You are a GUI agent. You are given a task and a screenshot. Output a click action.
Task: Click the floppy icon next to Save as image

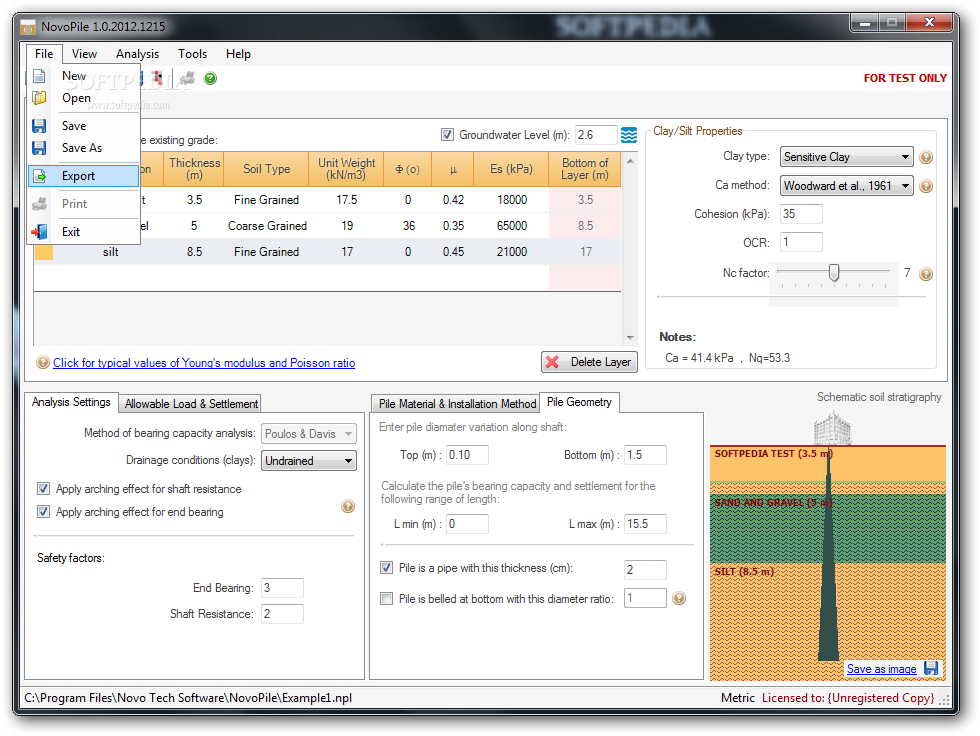[x=931, y=668]
